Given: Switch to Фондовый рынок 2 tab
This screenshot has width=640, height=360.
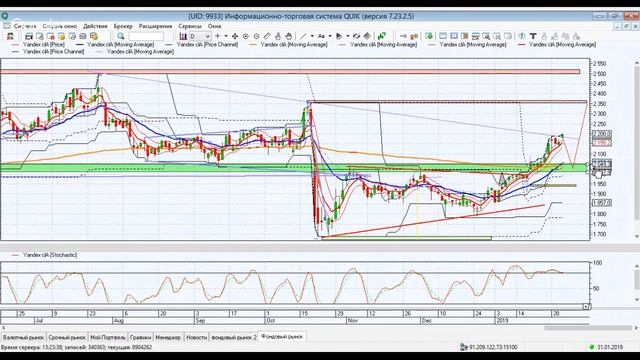Looking at the screenshot, I should tap(234, 337).
